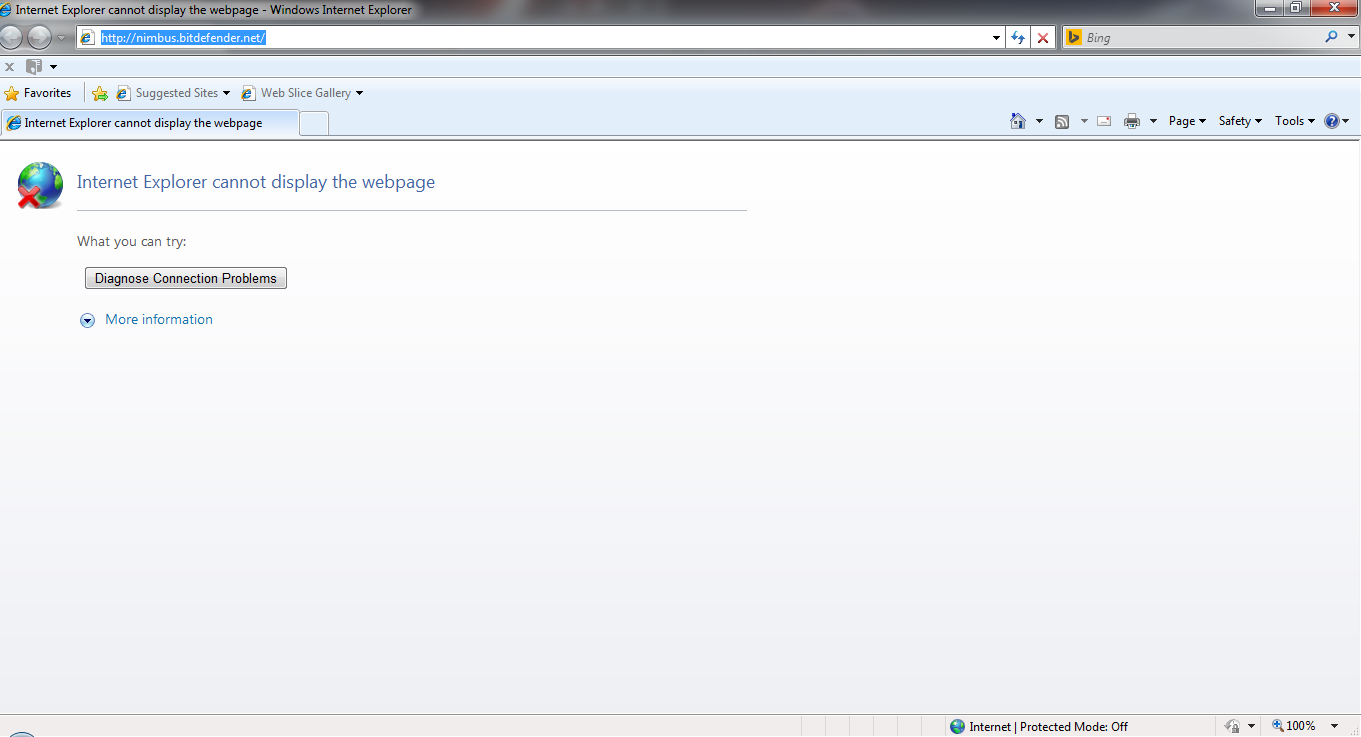Image resolution: width=1361 pixels, height=737 pixels.
Task: Open a new blank tab
Action: (314, 123)
